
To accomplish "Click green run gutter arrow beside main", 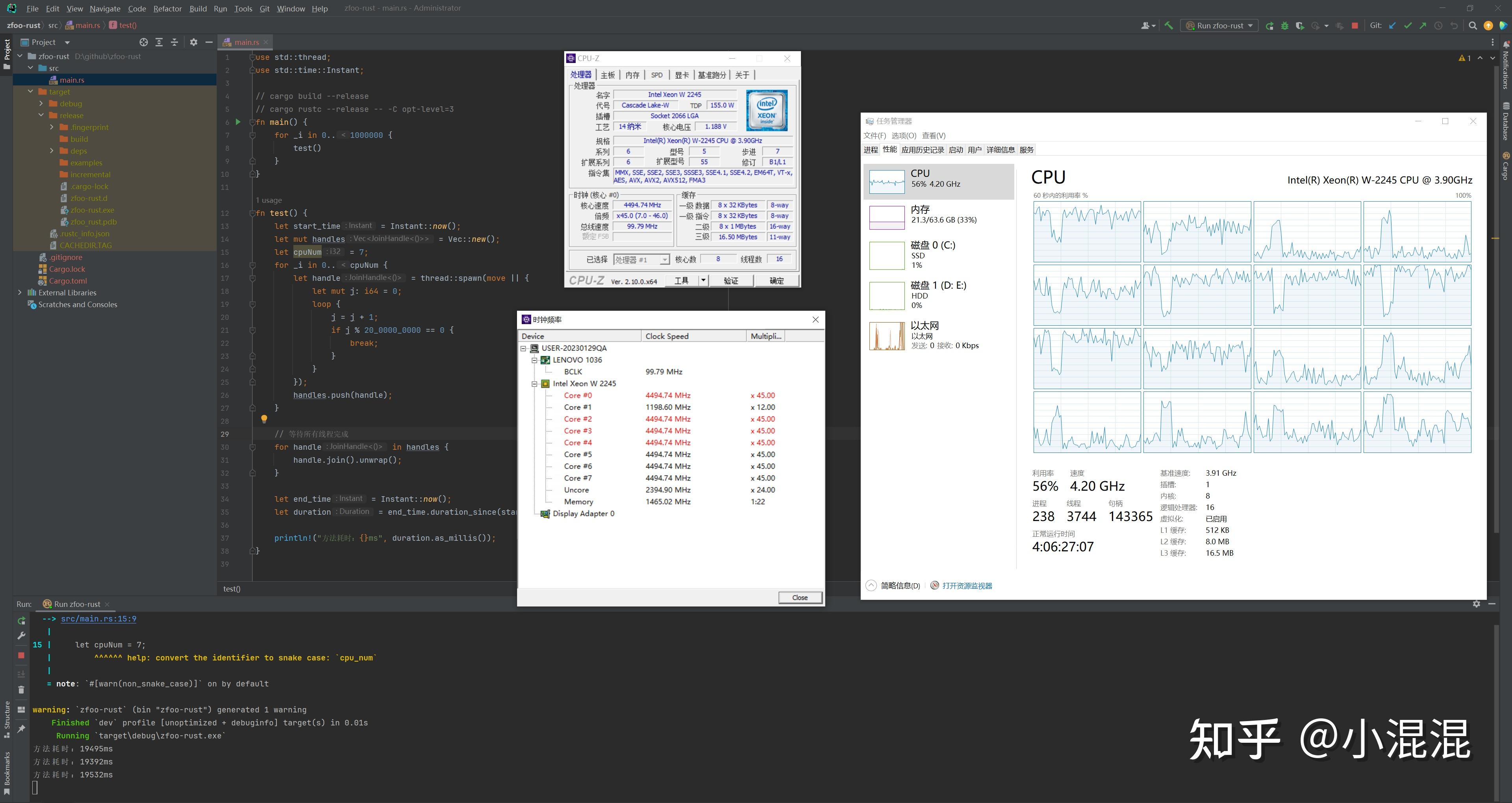I will 238,122.
